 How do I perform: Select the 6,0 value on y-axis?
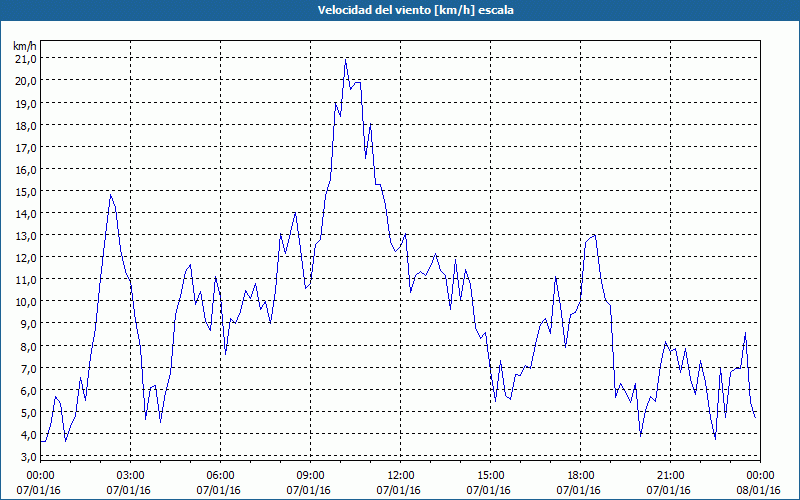(29, 391)
